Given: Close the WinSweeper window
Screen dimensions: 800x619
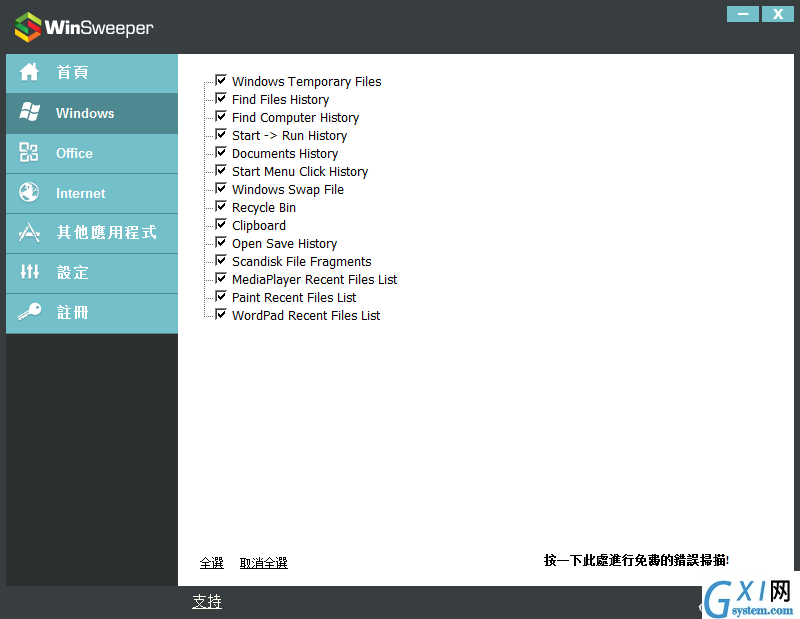Looking at the screenshot, I should 778,14.
